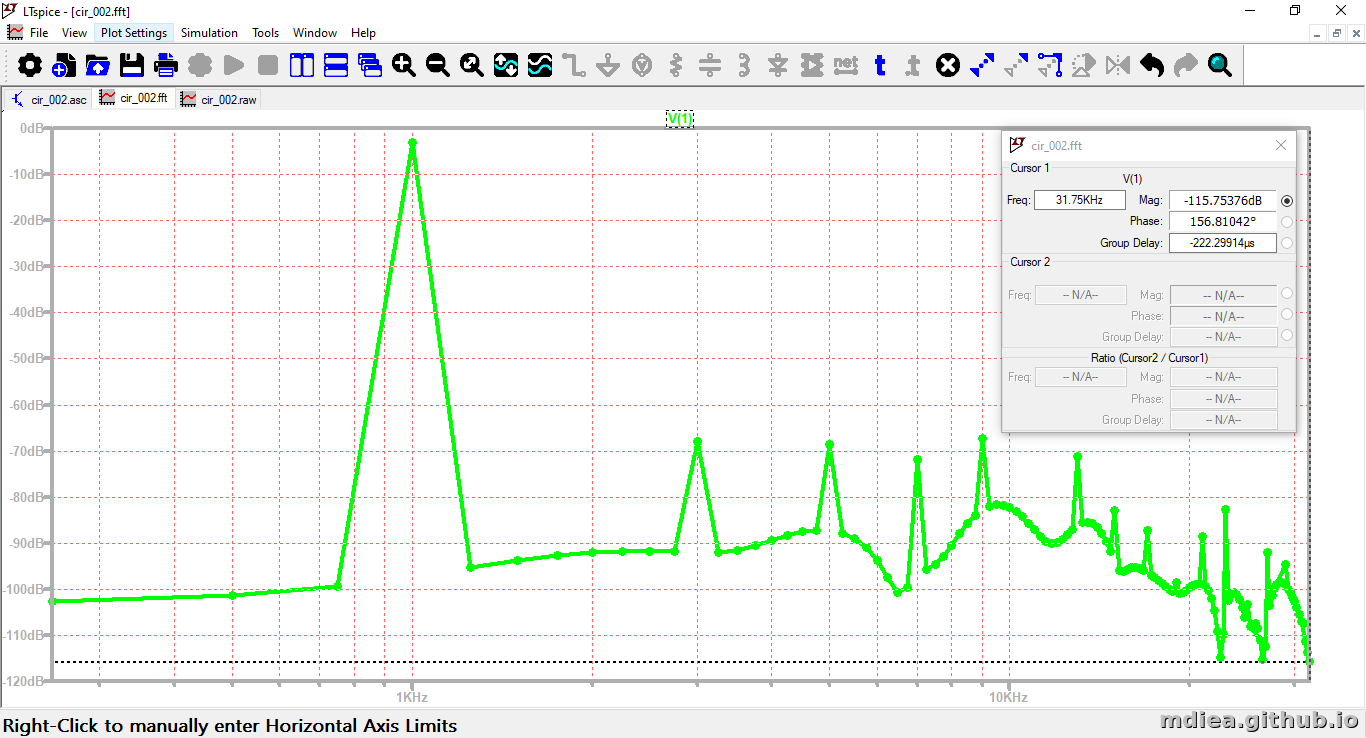Click the Cursor 1 Mag value field
The width and height of the screenshot is (1366, 738).
(x=1223, y=200)
